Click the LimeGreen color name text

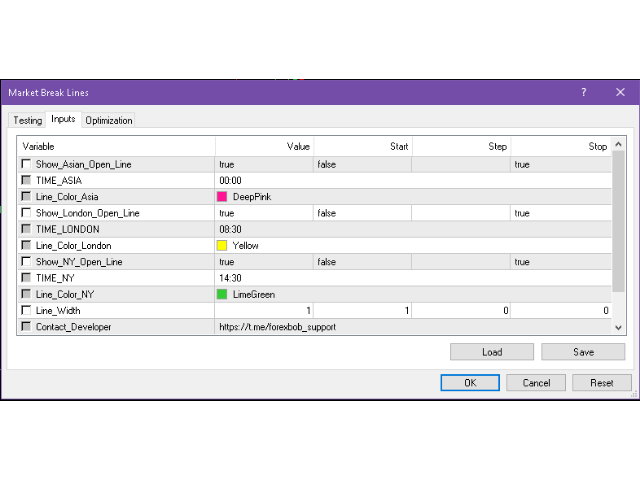point(253,294)
